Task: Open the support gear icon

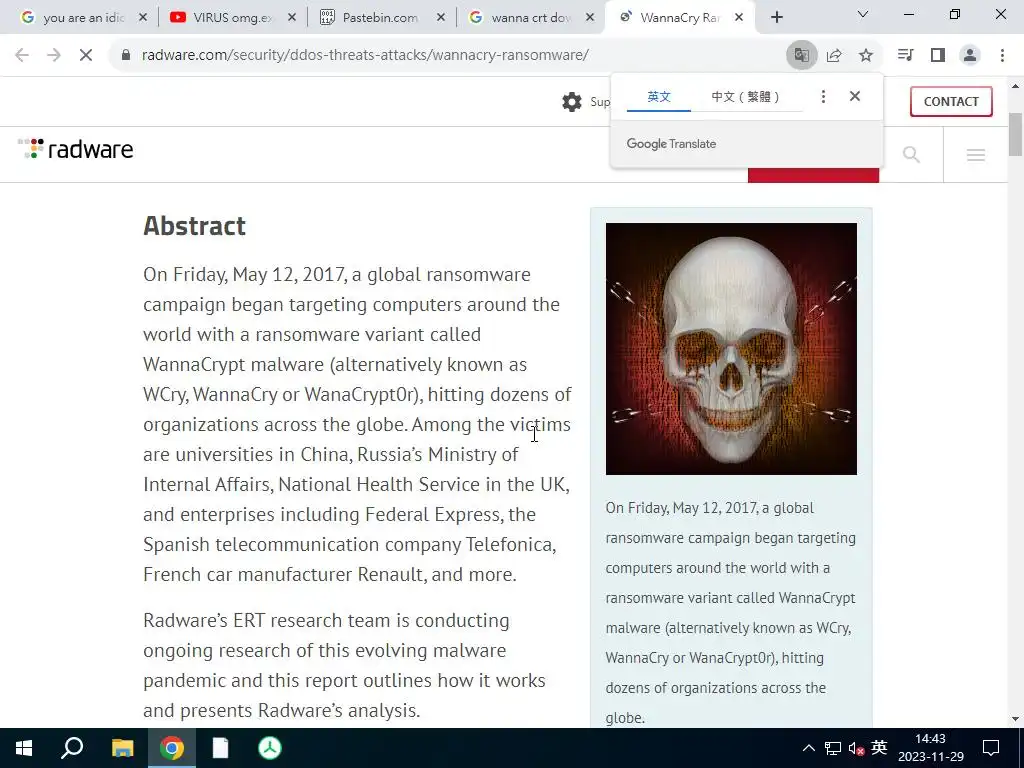Action: (x=571, y=102)
